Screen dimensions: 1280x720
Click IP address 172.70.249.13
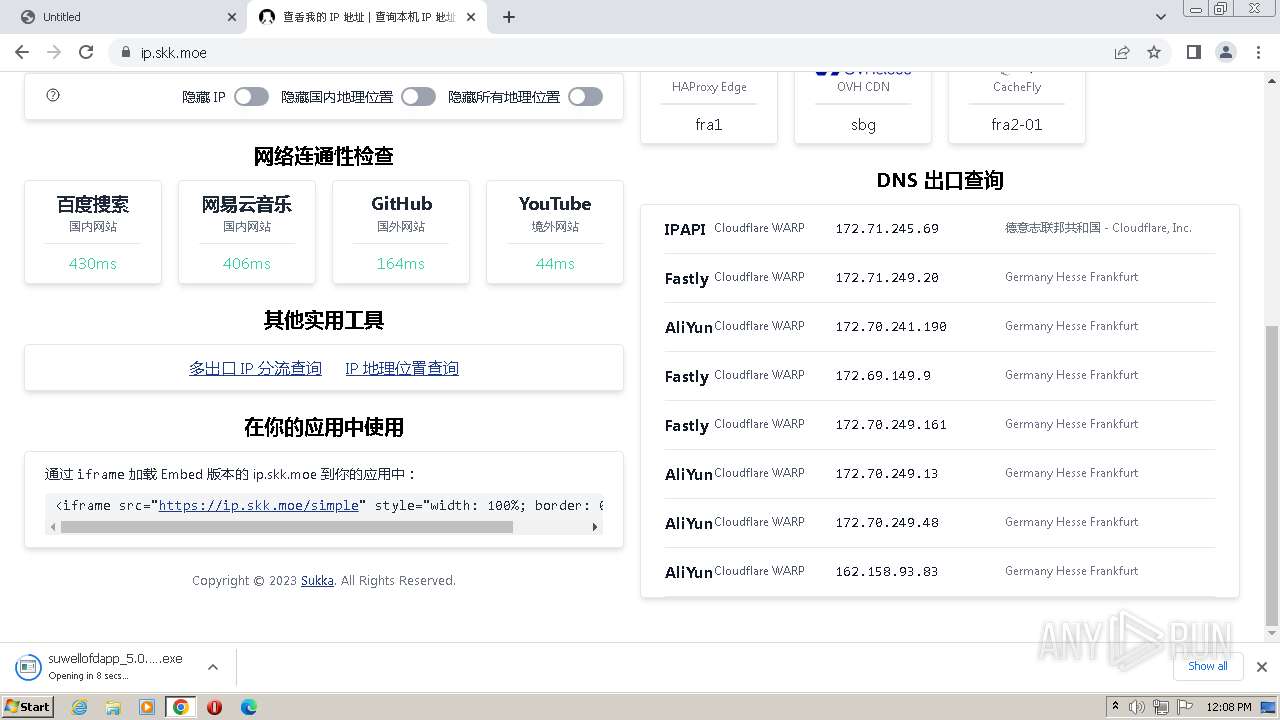(887, 474)
